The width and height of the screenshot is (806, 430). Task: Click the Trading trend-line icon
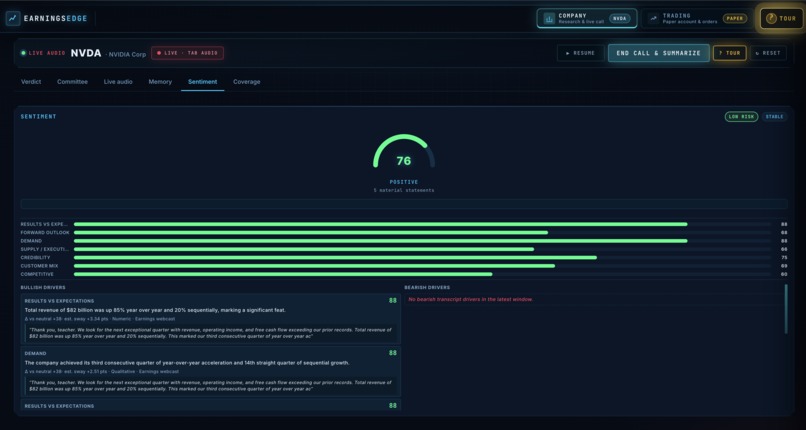(653, 18)
